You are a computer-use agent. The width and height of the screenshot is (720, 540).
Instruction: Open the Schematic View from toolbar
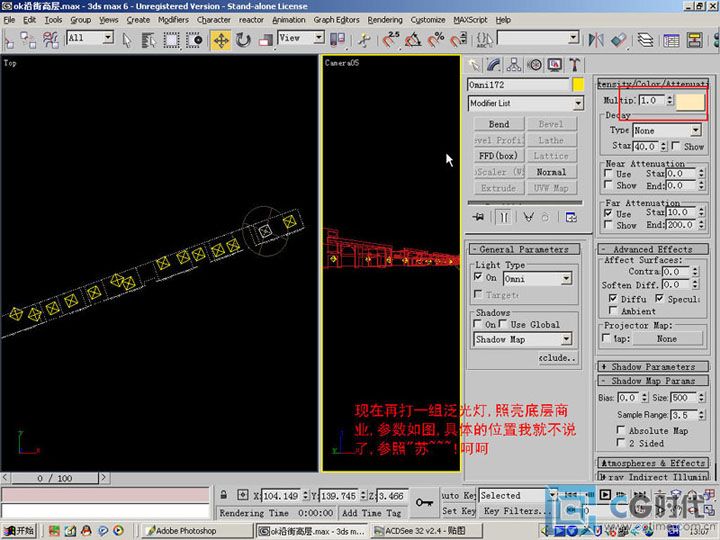click(x=694, y=40)
